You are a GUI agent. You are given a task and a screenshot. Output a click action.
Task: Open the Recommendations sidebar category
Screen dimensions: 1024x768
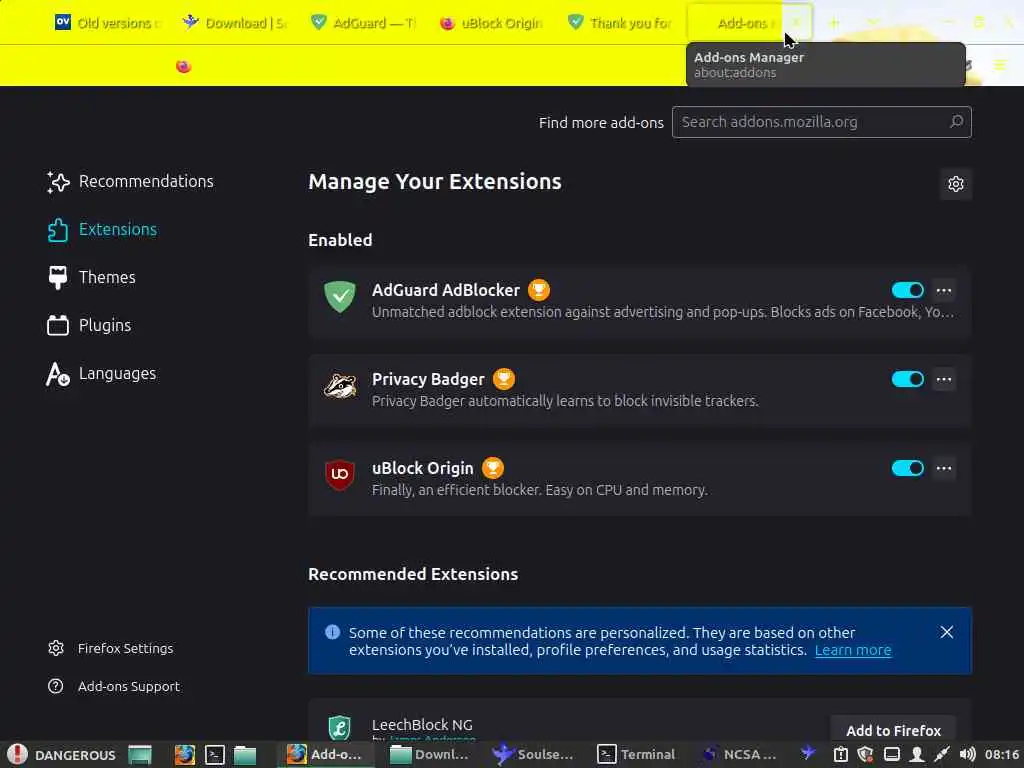[x=130, y=182]
